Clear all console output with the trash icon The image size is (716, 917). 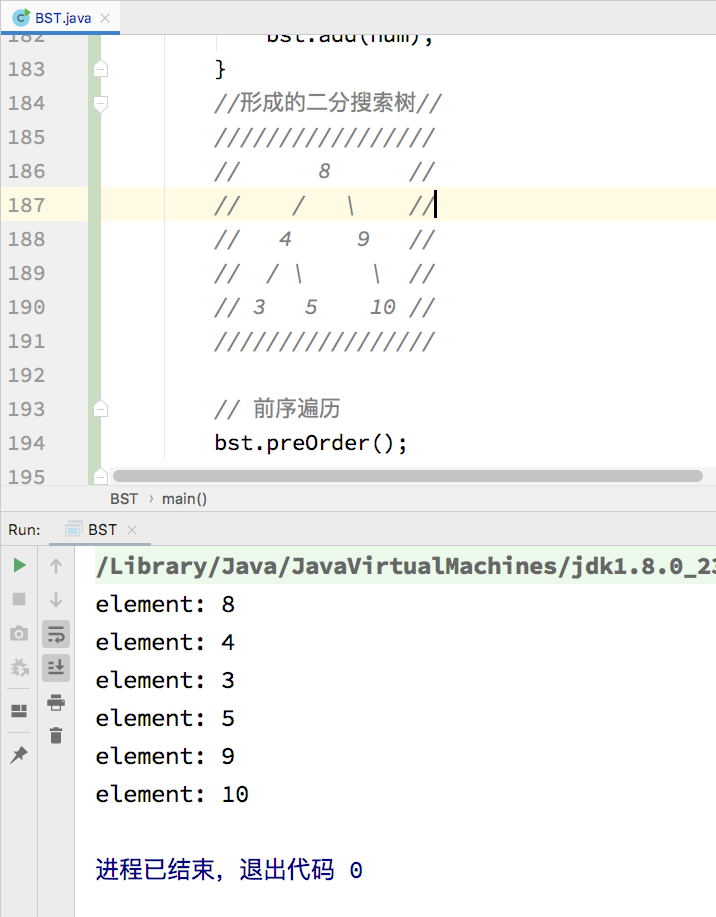point(56,735)
